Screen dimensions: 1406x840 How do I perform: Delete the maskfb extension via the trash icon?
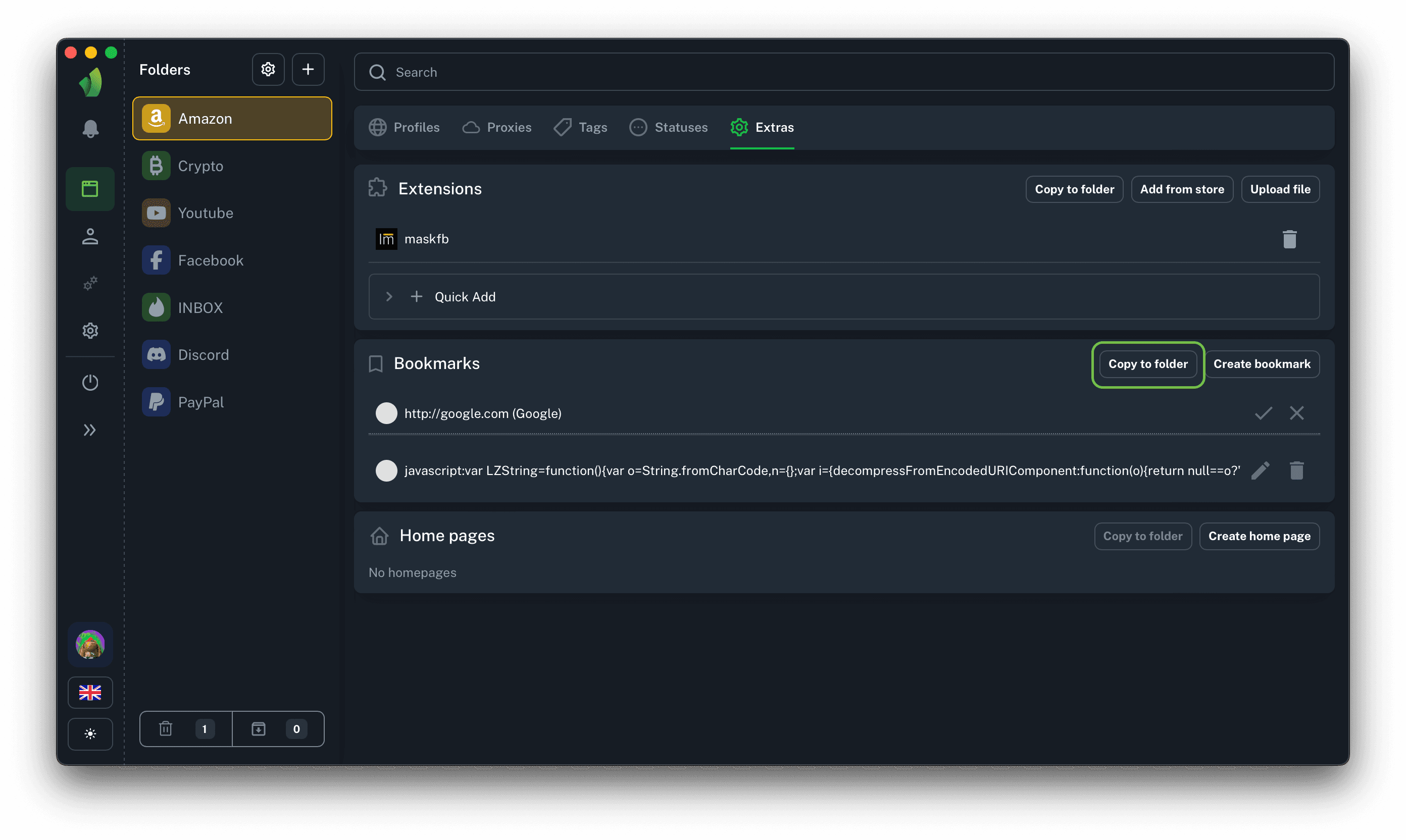1289,239
